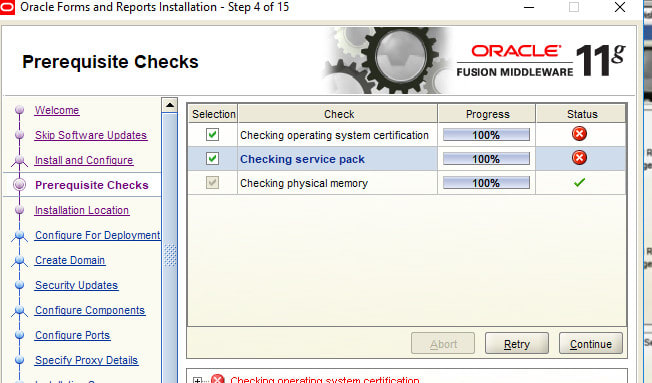
Task: Click the Status column header
Action: (581, 114)
